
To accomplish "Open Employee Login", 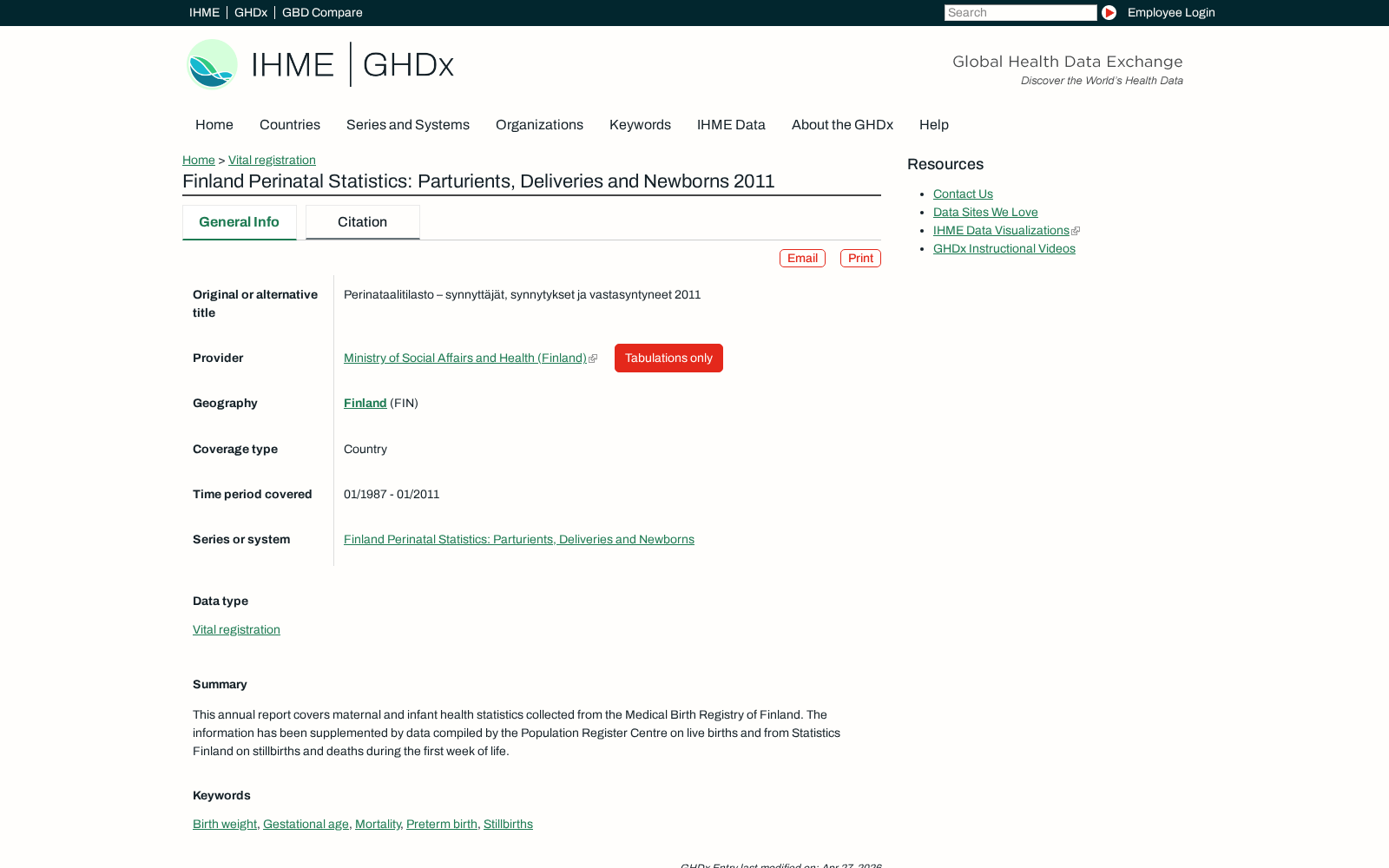I will [1171, 12].
